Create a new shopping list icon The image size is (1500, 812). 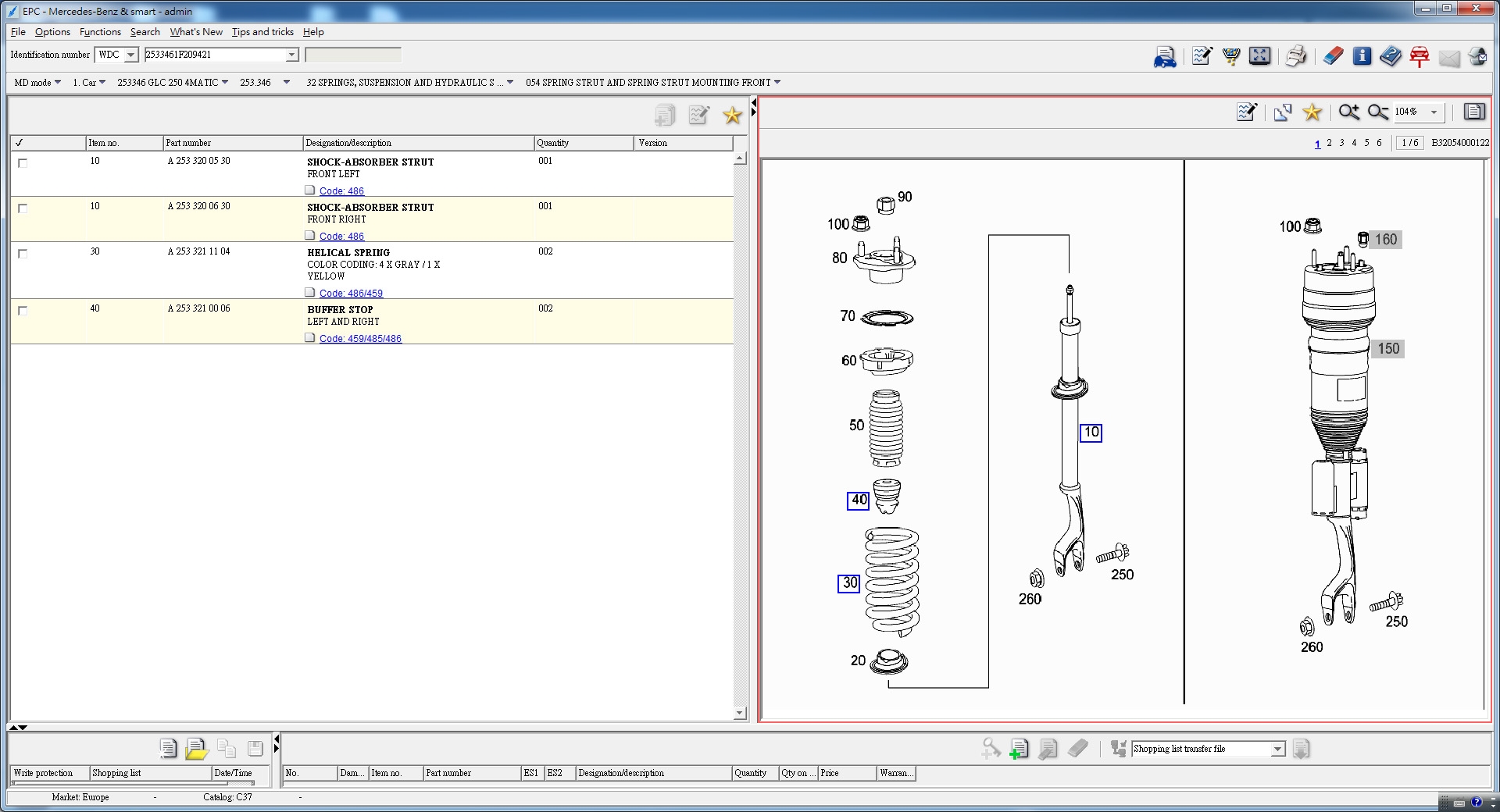pos(168,748)
